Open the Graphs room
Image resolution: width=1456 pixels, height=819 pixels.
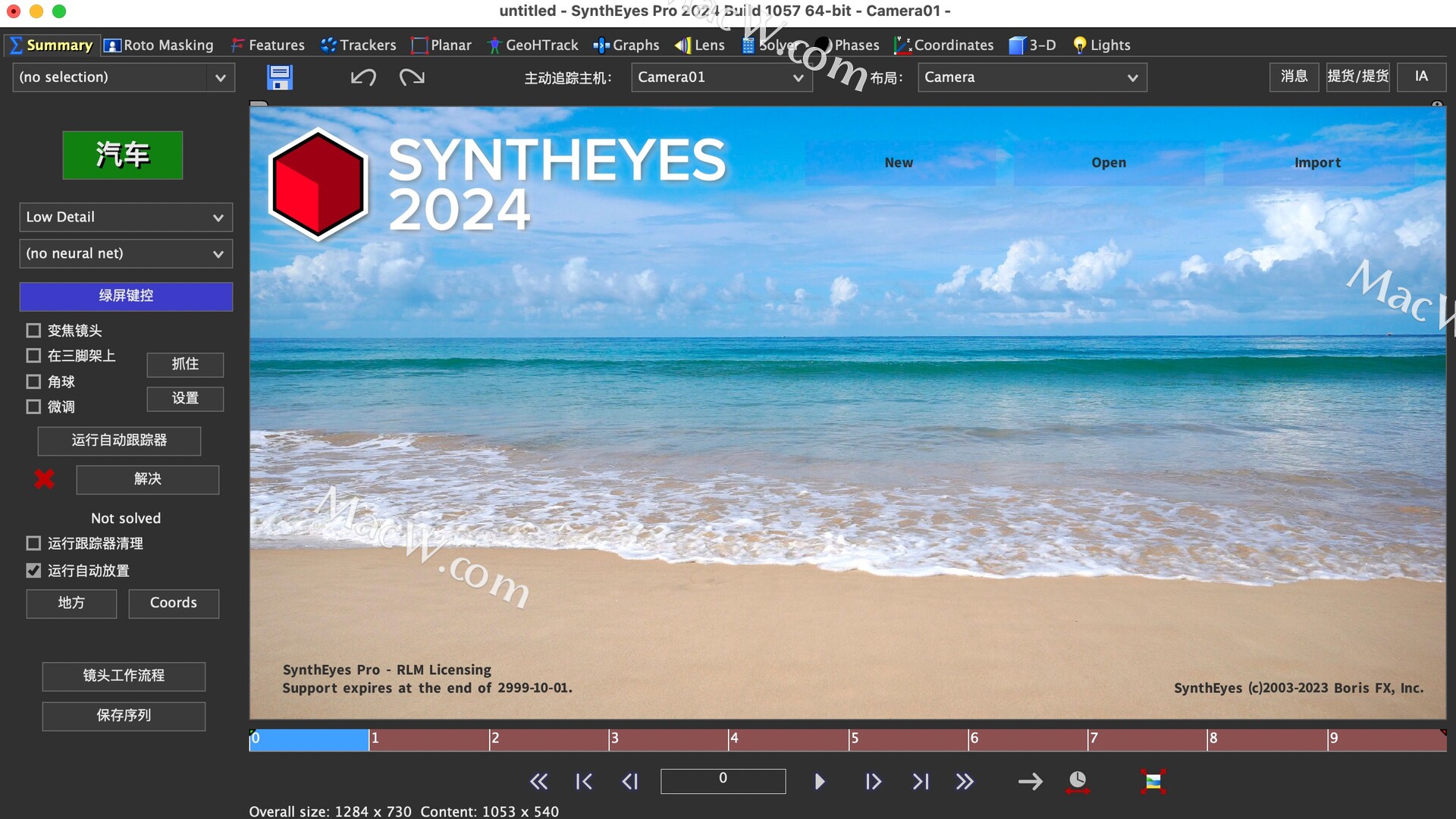pos(626,45)
